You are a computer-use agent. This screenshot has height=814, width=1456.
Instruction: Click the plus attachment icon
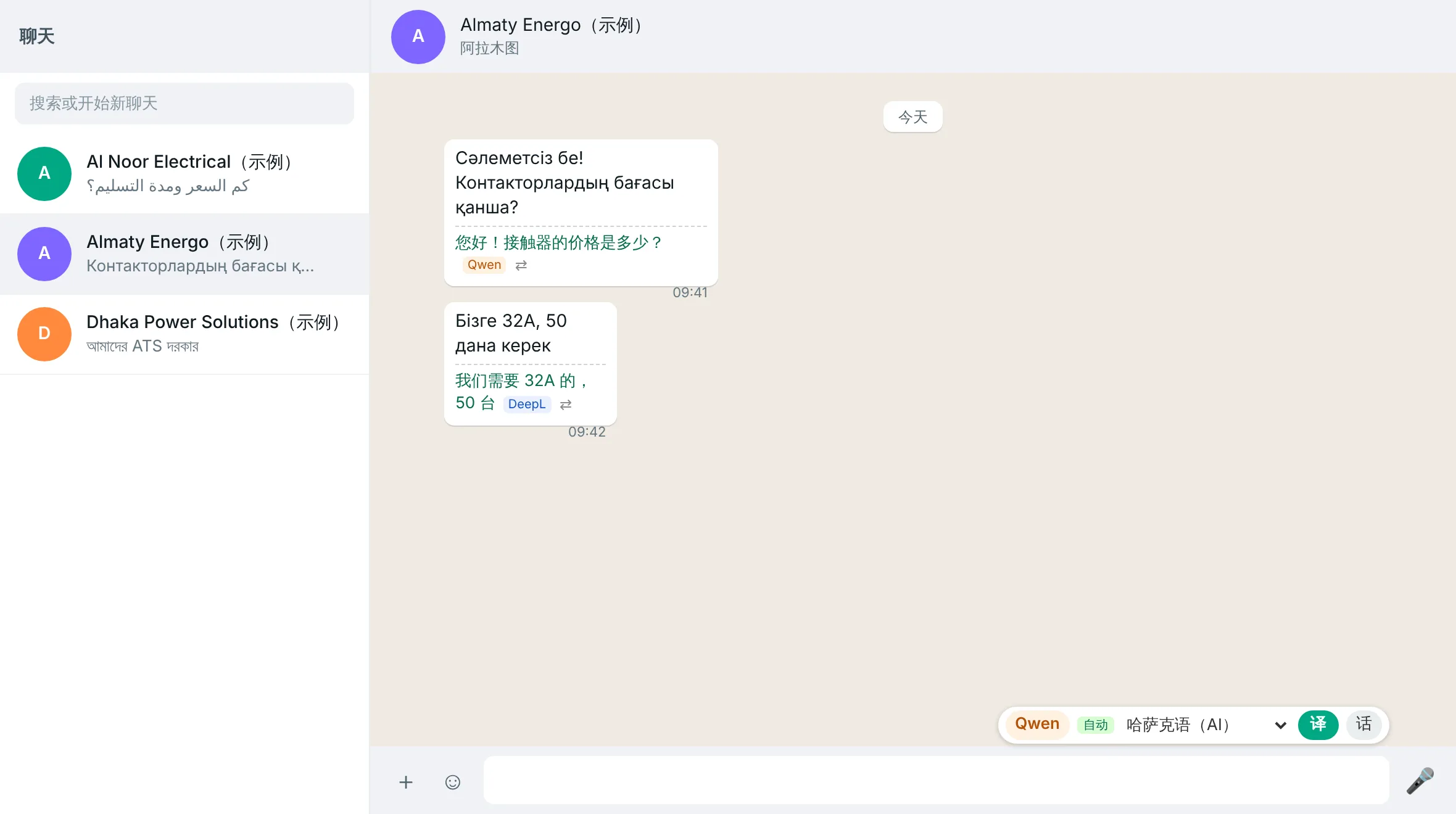(x=405, y=782)
